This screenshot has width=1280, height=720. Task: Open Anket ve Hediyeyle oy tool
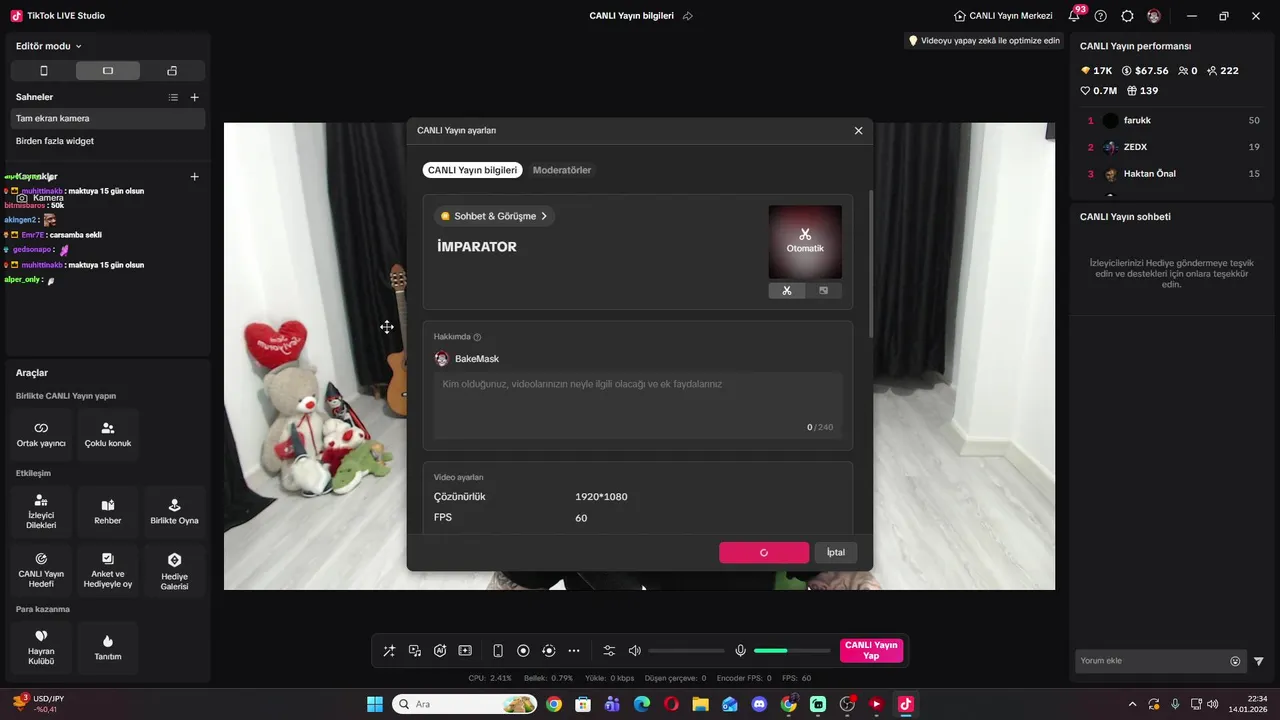(108, 570)
